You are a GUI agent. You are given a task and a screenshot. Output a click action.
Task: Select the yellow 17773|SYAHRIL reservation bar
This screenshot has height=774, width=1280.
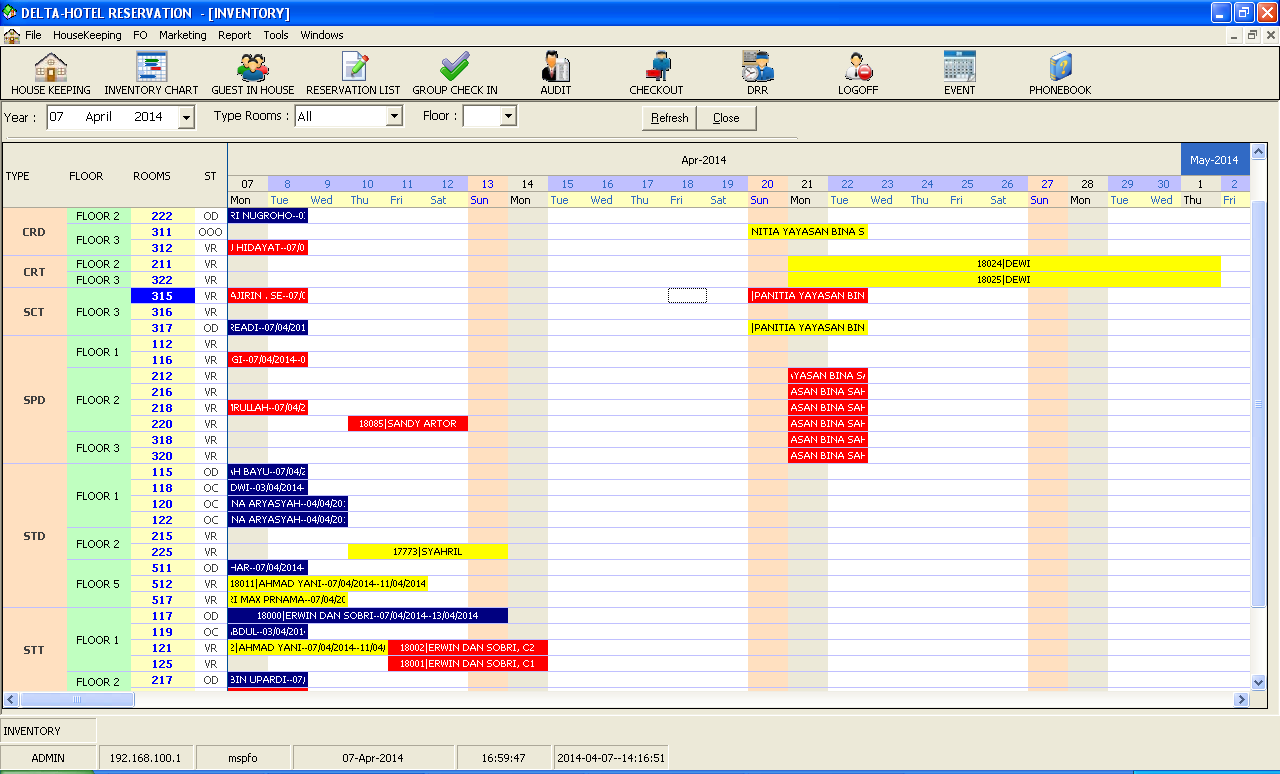click(x=427, y=552)
